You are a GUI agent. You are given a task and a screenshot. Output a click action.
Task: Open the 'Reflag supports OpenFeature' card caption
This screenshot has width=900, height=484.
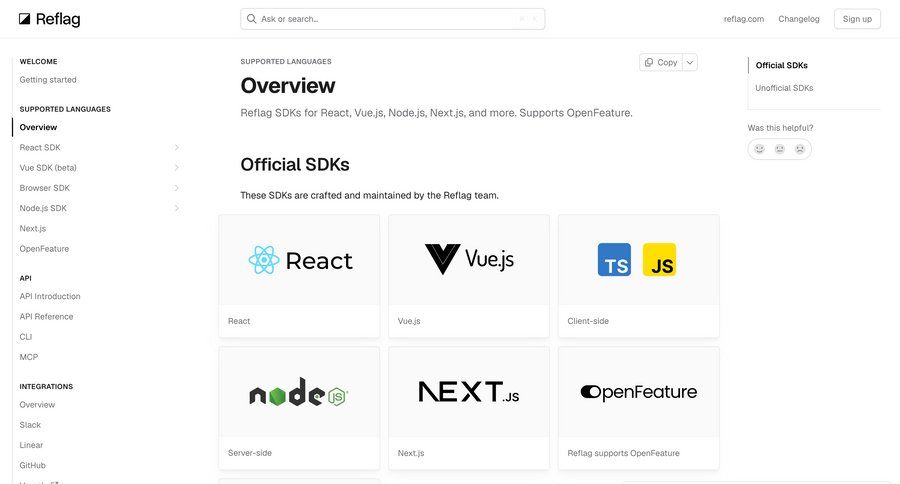(623, 453)
